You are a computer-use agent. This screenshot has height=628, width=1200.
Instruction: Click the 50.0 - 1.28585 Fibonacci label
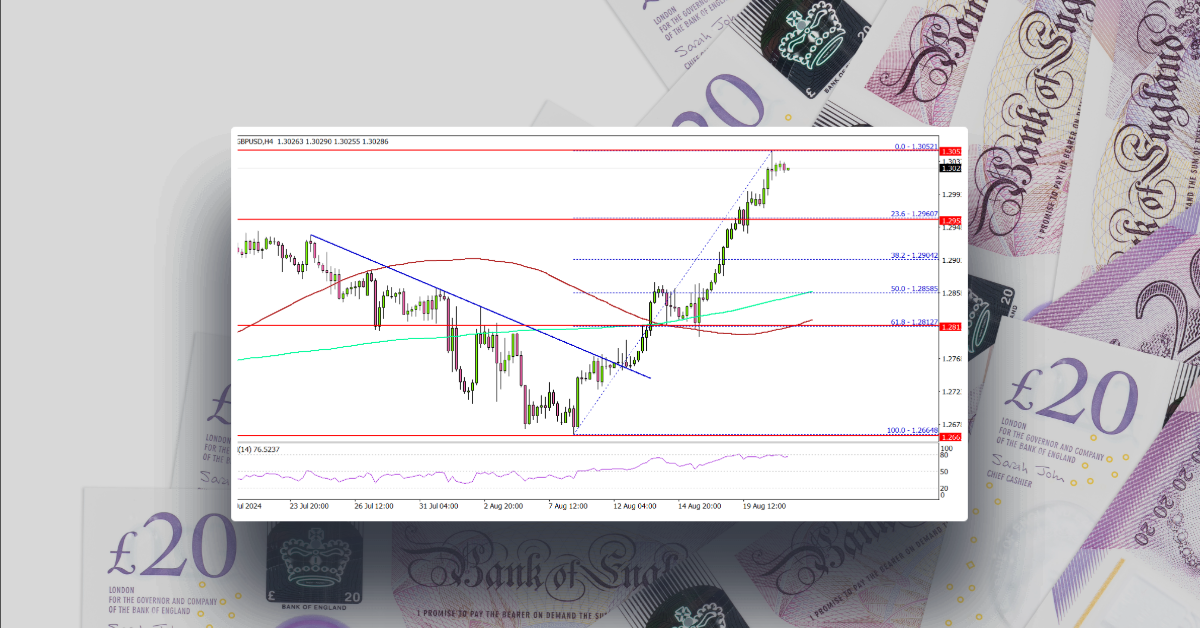pos(913,288)
